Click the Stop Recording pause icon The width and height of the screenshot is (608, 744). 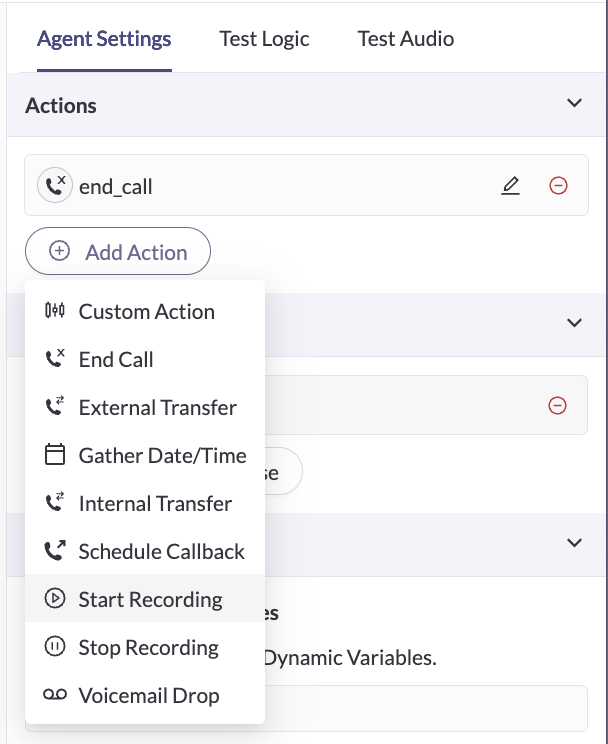pyautogui.click(x=55, y=646)
